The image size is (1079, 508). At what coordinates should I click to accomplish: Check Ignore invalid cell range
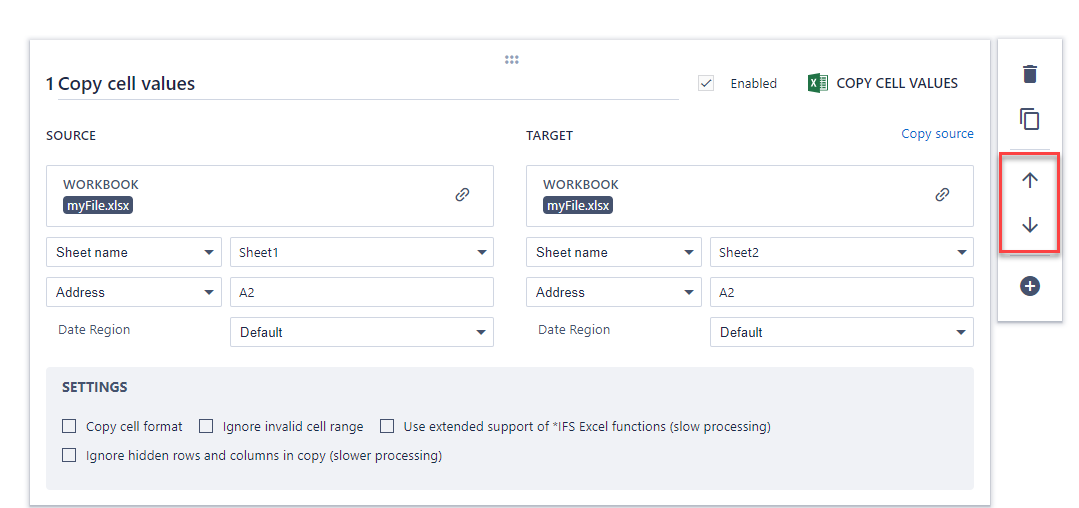click(x=206, y=426)
